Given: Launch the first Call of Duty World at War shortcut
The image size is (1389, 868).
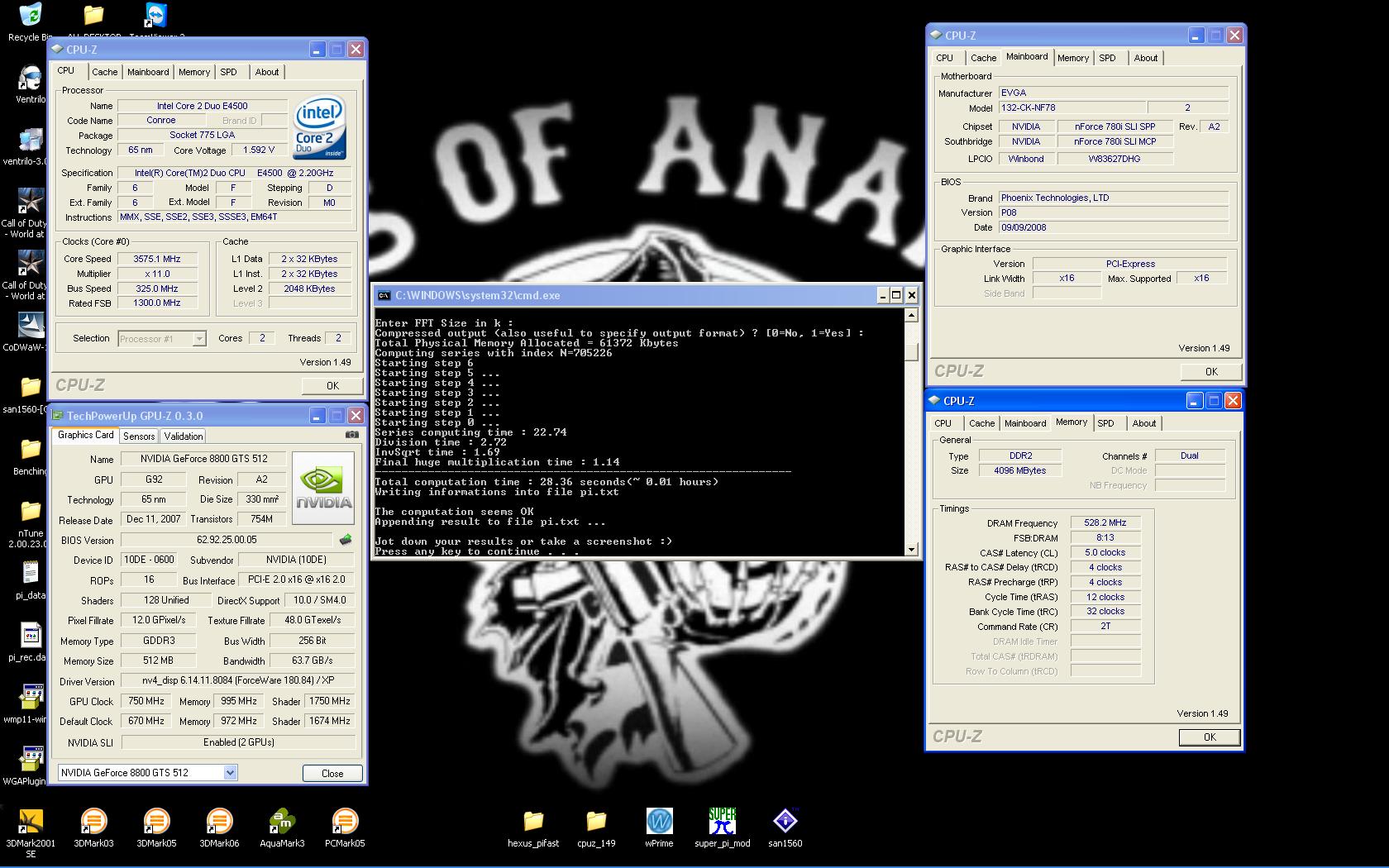Looking at the screenshot, I should 31,202.
